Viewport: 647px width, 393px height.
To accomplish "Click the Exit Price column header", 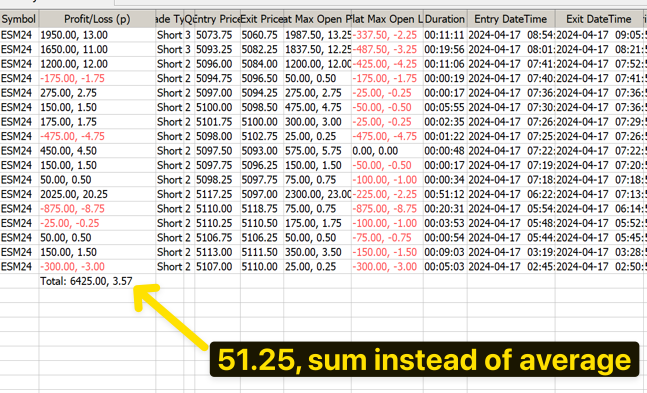I will (262, 19).
